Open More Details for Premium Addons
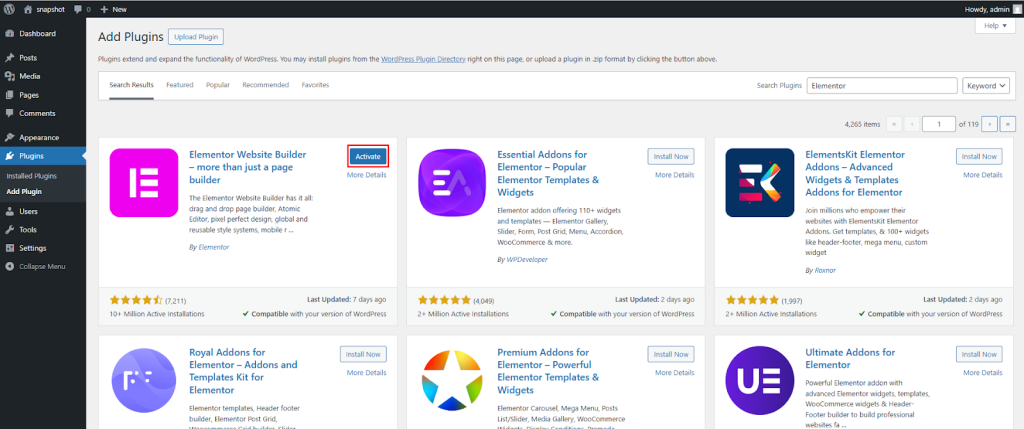The width and height of the screenshot is (1024, 429). [x=675, y=373]
